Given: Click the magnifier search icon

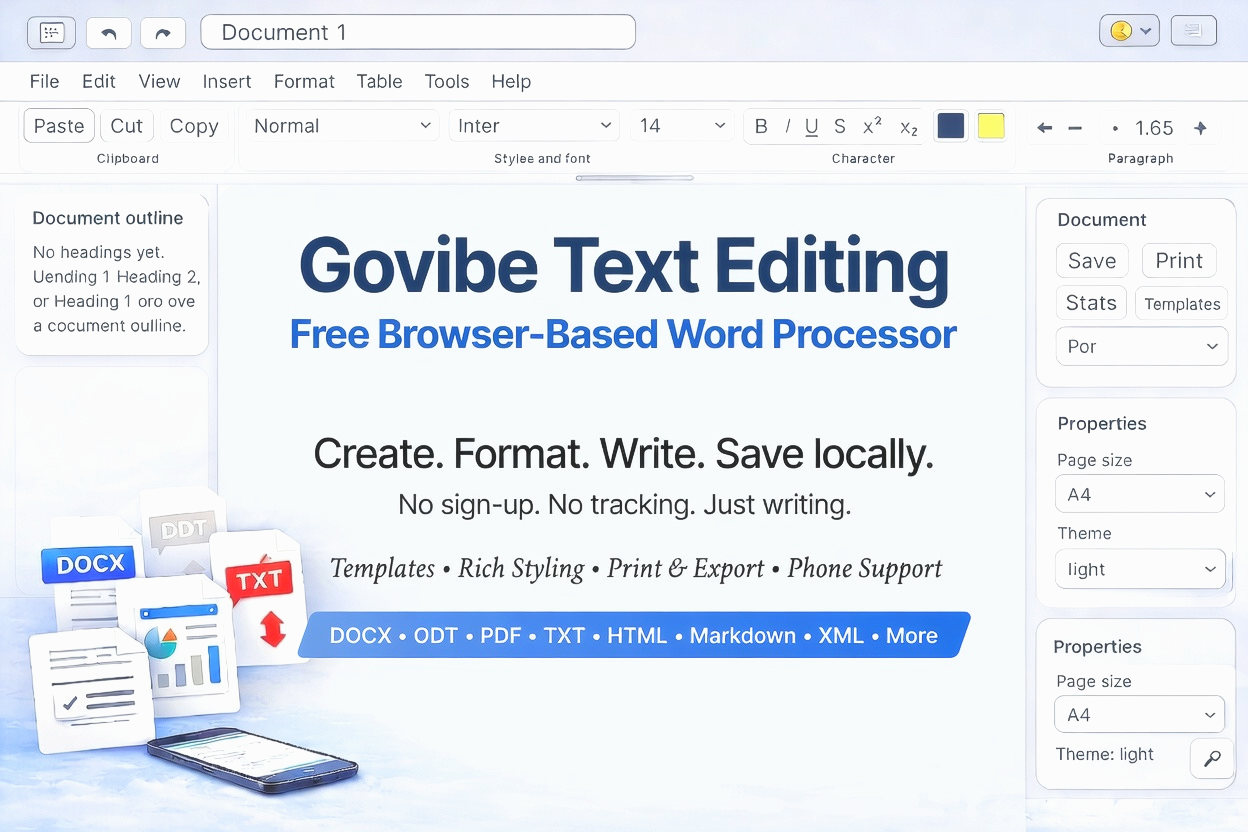Looking at the screenshot, I should 1212,759.
